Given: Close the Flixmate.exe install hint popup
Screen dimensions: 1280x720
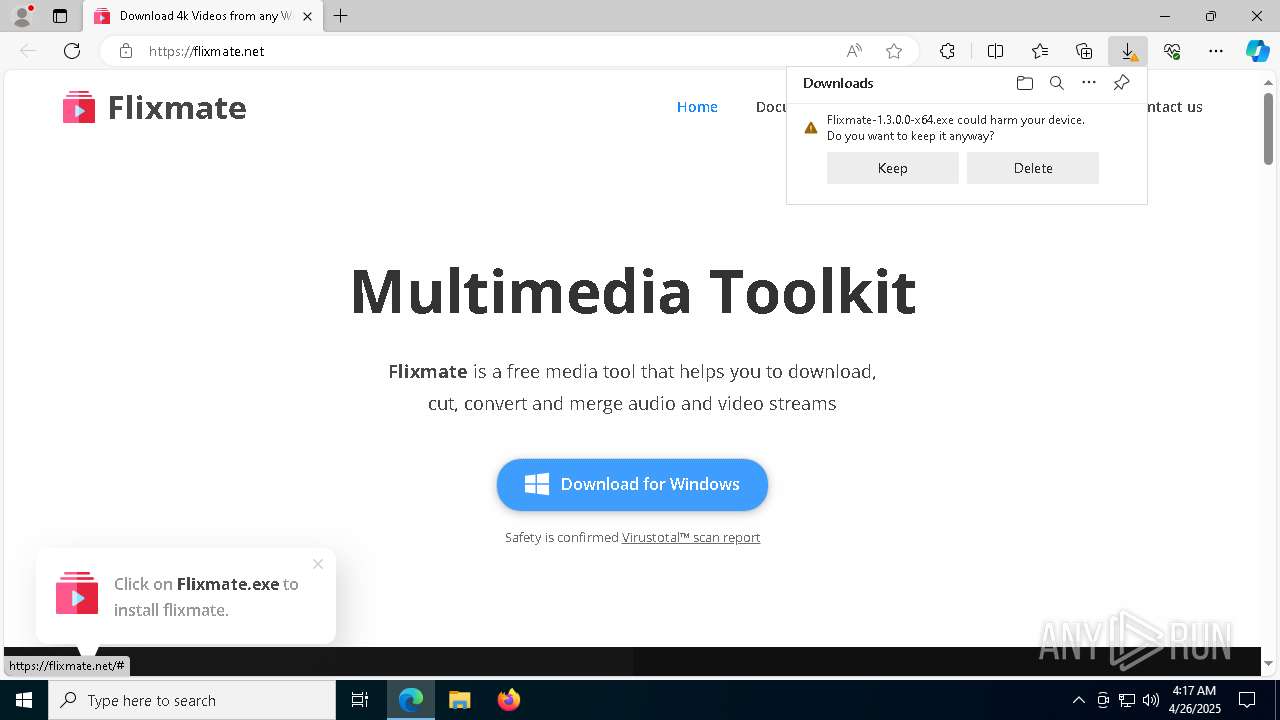Looking at the screenshot, I should pos(318,564).
